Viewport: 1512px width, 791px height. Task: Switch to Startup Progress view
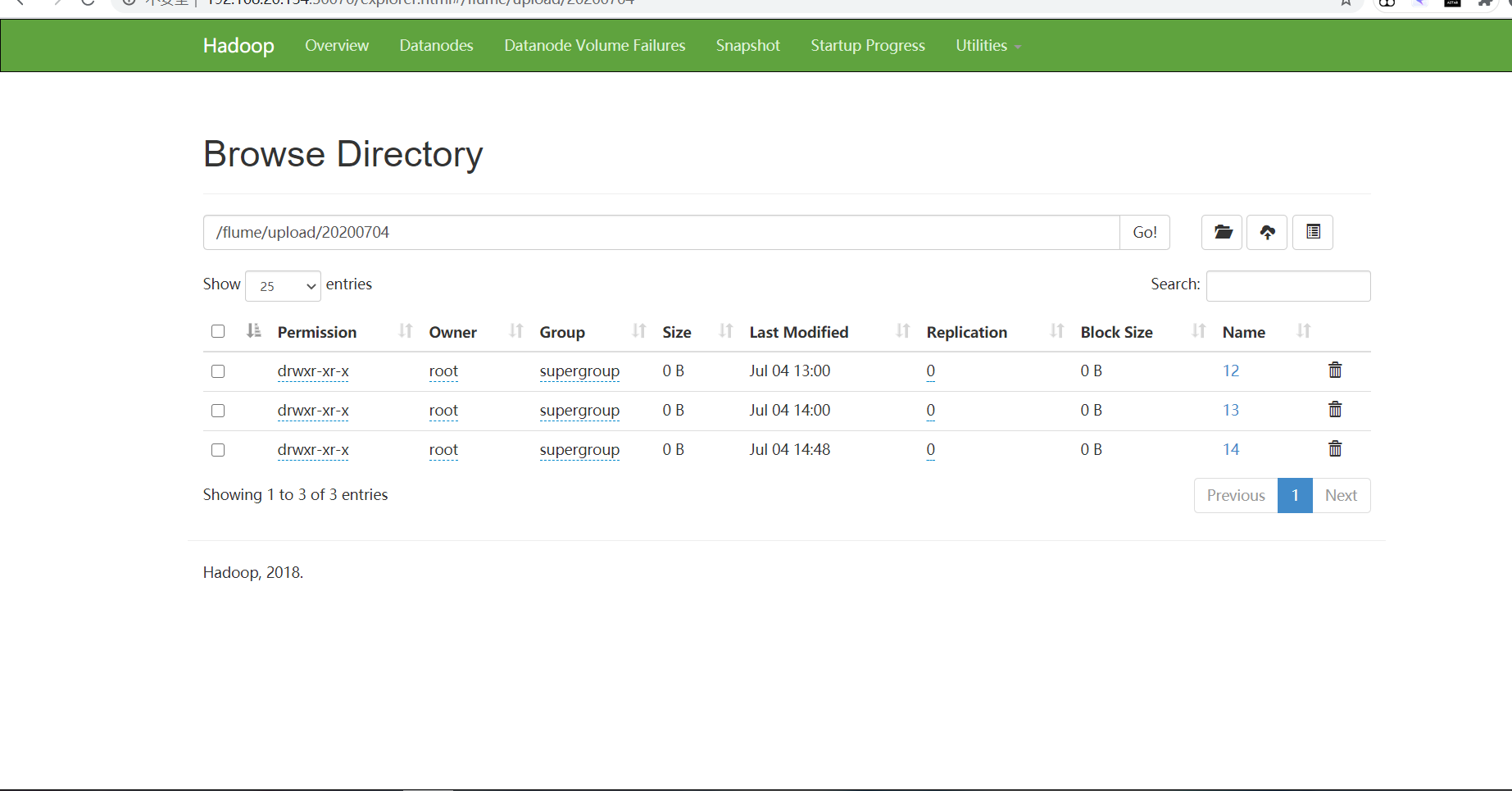click(x=867, y=46)
